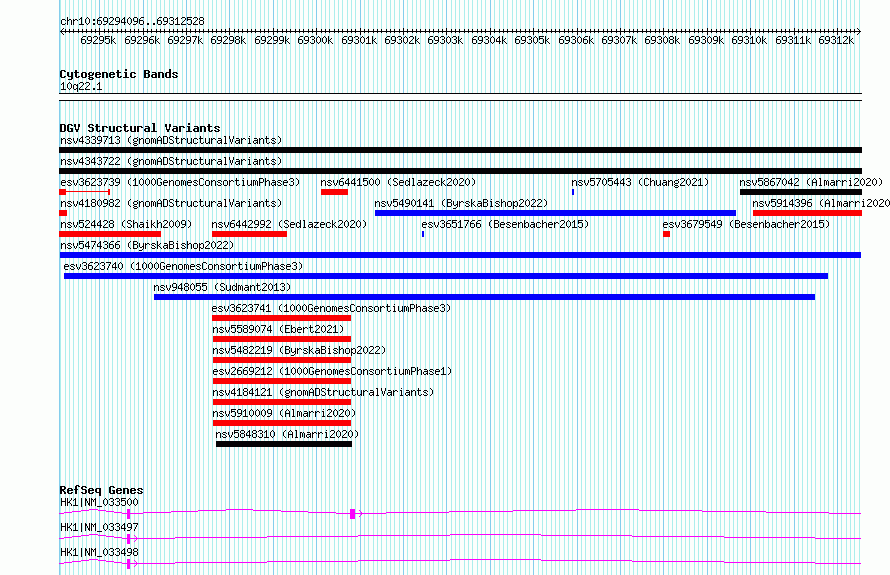The height and width of the screenshot is (575, 890).
Task: Click the HK1|NM_033500 transcript label
Action: click(x=99, y=502)
